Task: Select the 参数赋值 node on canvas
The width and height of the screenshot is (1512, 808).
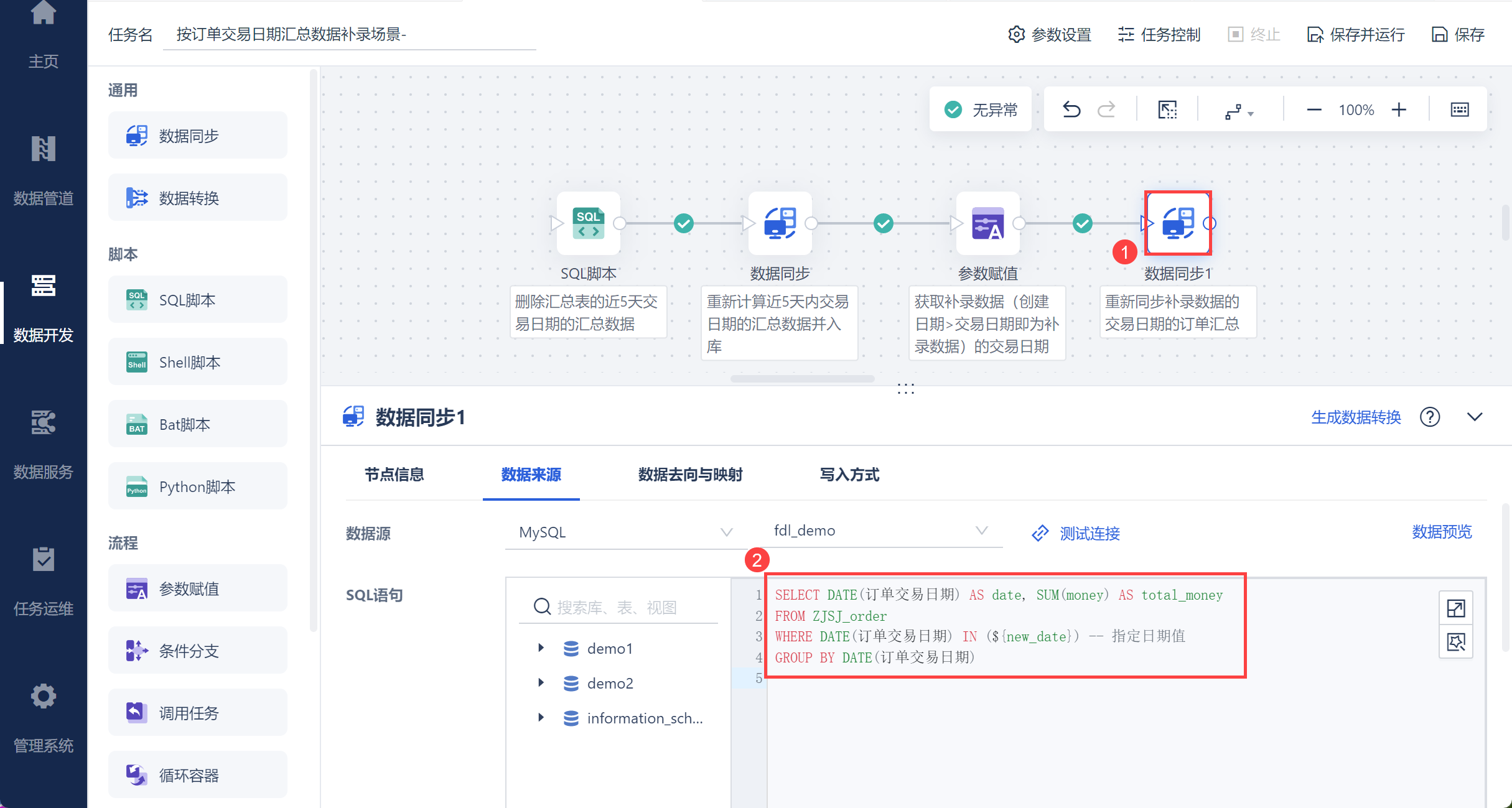Action: pyautogui.click(x=987, y=223)
